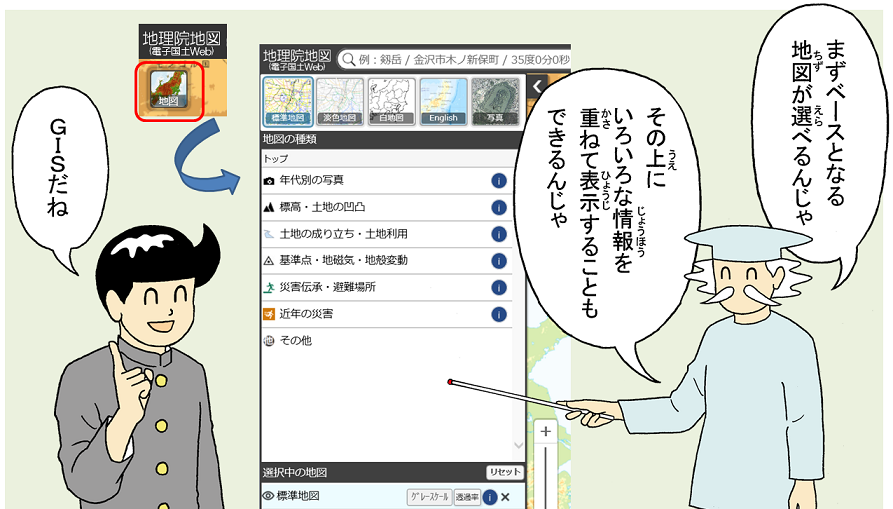893x509 pixels.
Task: Click the evacuation icon beside 災害伝承・避難場所
Action: click(x=269, y=288)
